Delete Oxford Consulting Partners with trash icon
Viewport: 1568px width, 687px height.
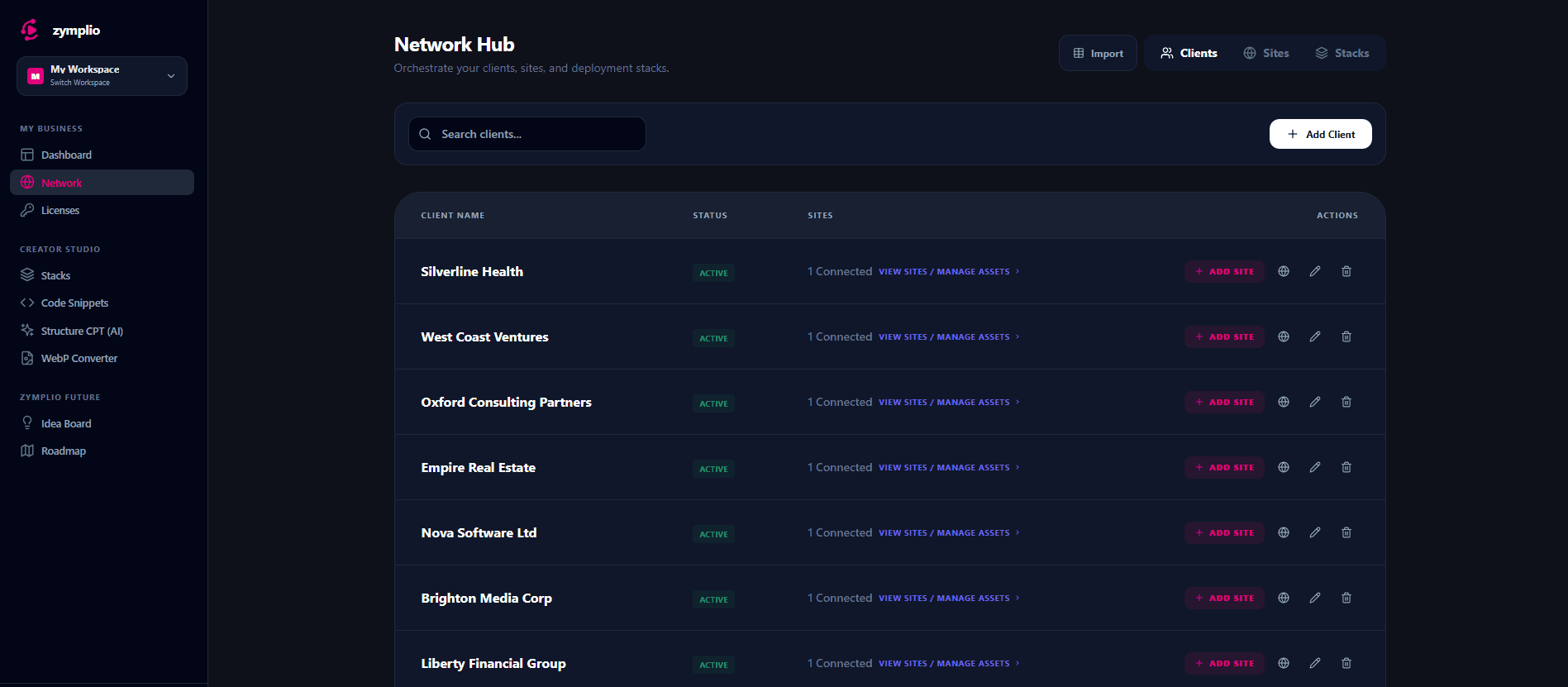tap(1346, 402)
